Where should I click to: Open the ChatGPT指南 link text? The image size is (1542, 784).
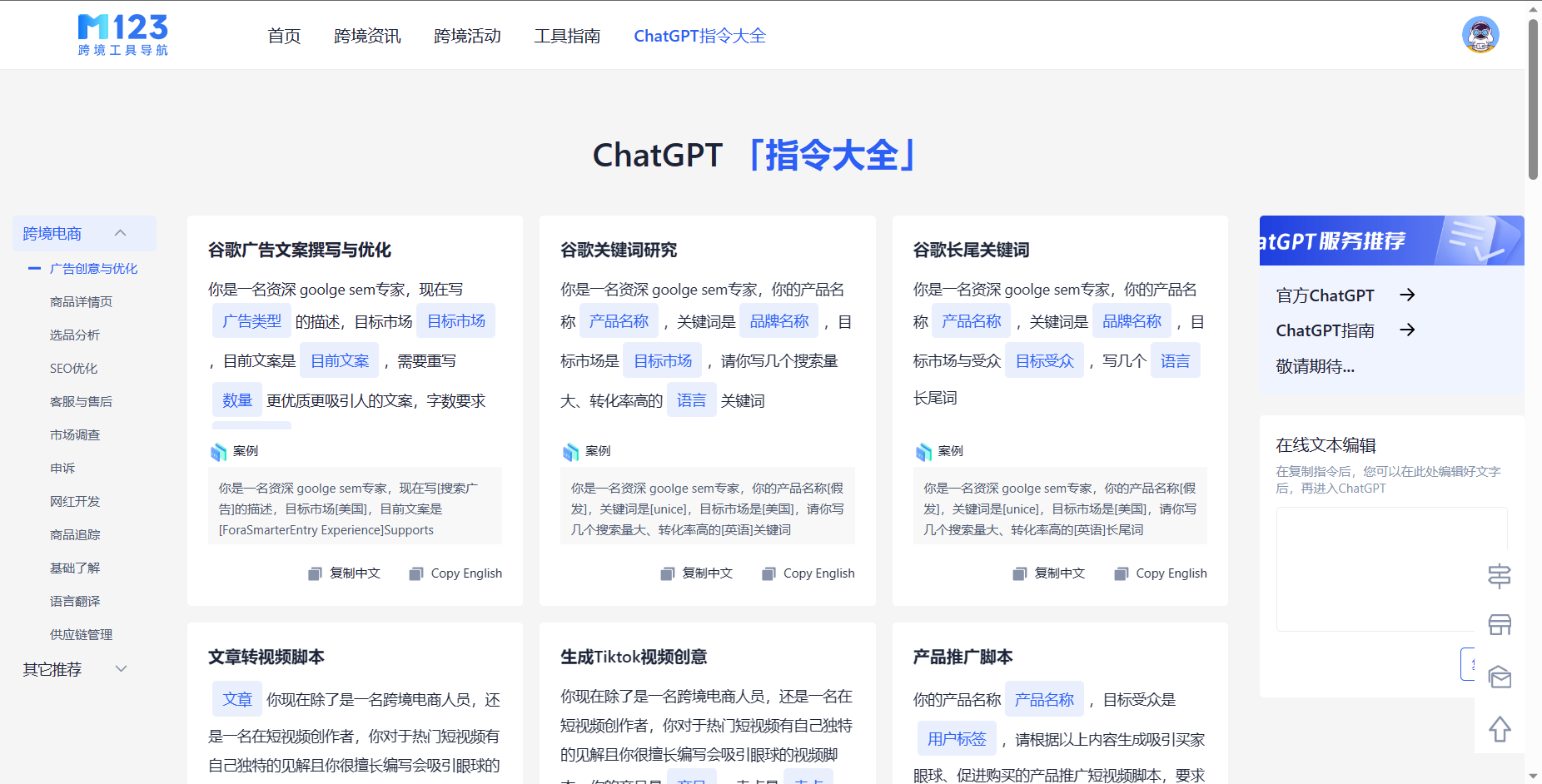[1325, 330]
